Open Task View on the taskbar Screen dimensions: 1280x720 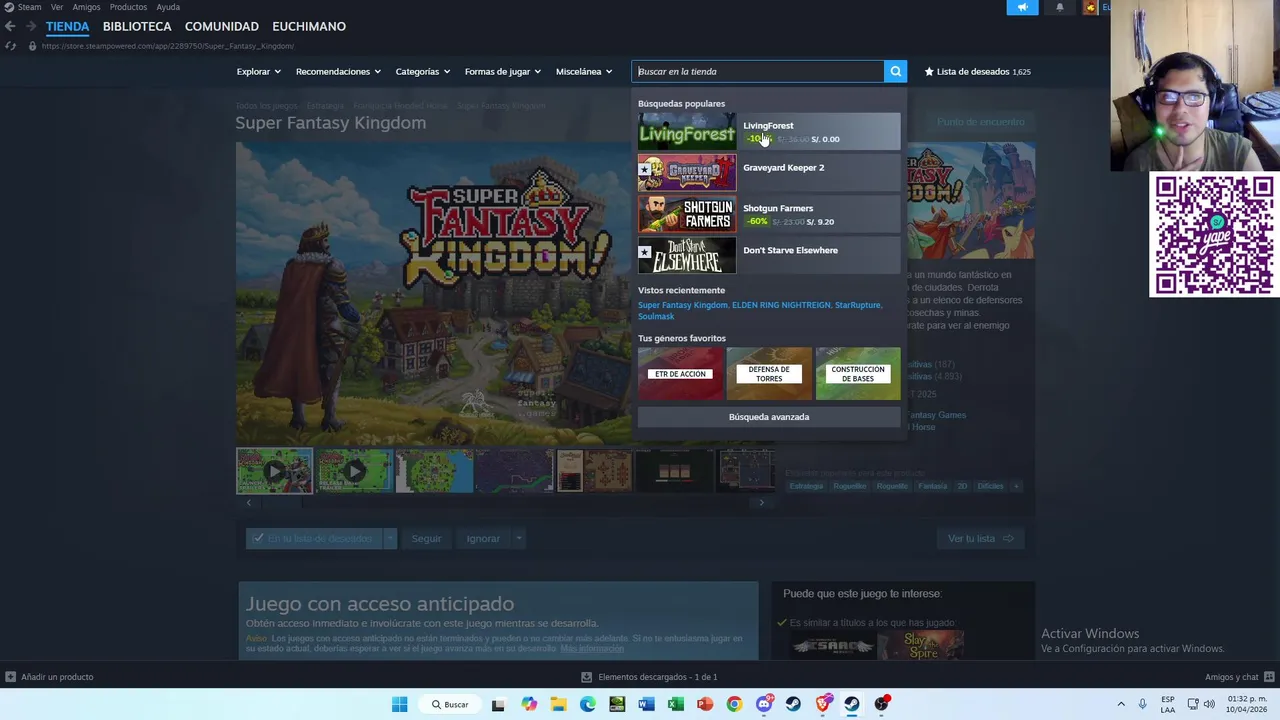click(x=498, y=704)
